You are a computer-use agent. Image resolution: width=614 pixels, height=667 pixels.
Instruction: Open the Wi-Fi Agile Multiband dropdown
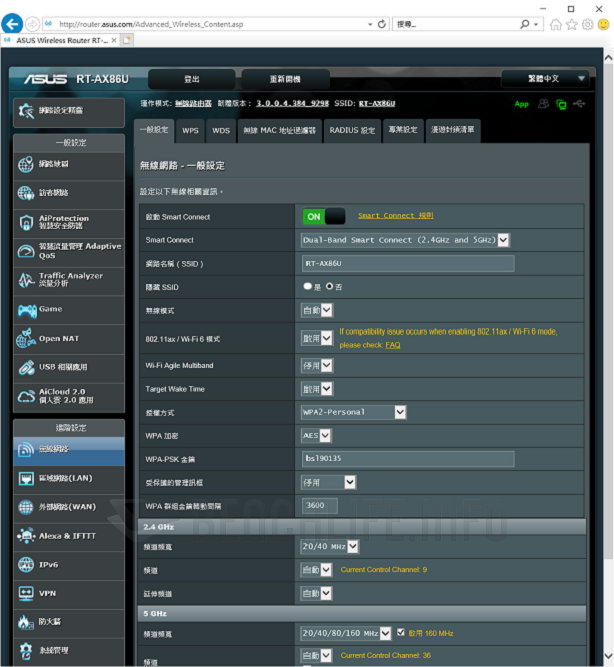coord(317,365)
